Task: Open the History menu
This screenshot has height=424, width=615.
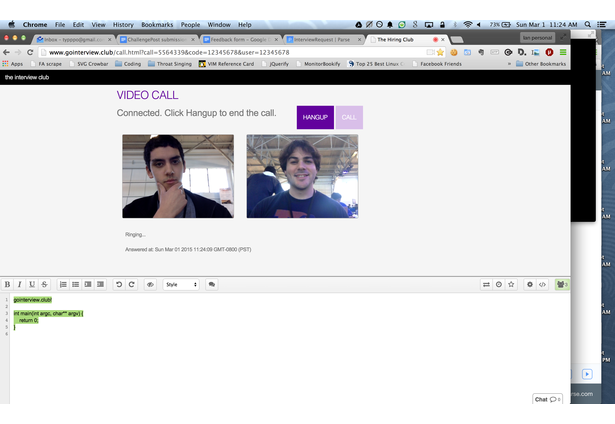Action: [123, 25]
